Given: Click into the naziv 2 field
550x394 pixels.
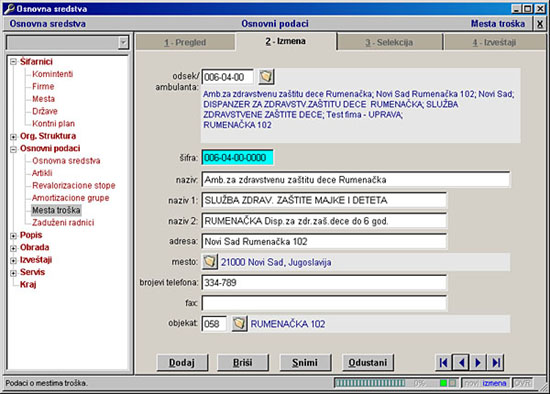Looking at the screenshot, I should coord(324,221).
